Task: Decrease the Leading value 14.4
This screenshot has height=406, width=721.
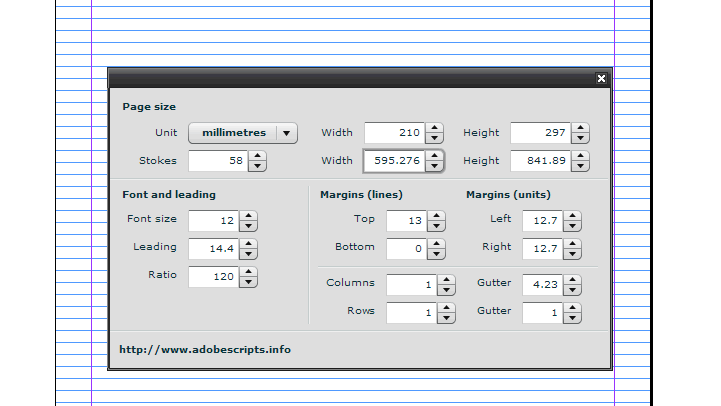Action: [248, 254]
